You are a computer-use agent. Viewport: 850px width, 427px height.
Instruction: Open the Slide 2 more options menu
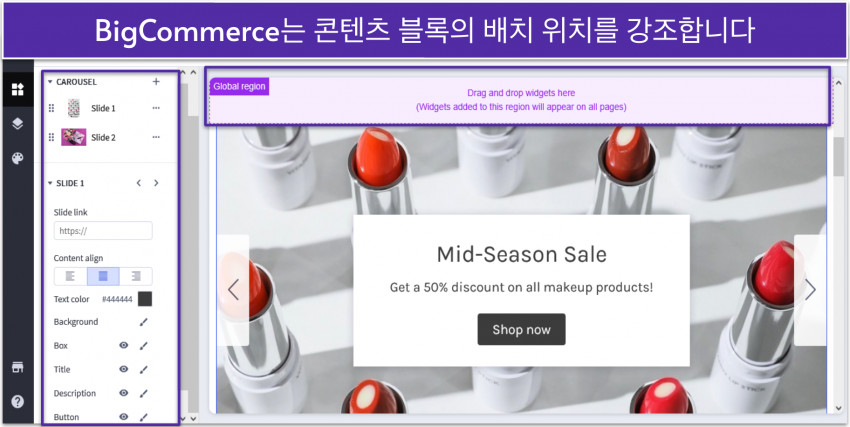(x=156, y=137)
